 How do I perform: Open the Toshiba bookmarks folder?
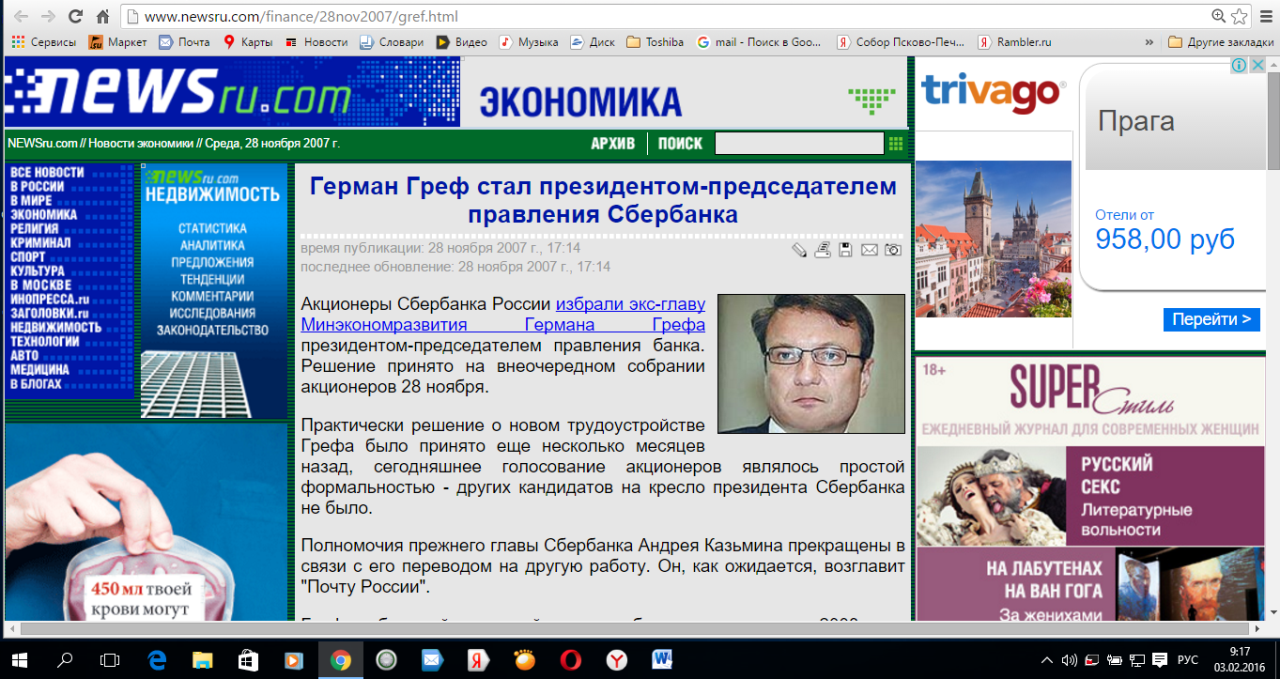tap(655, 42)
